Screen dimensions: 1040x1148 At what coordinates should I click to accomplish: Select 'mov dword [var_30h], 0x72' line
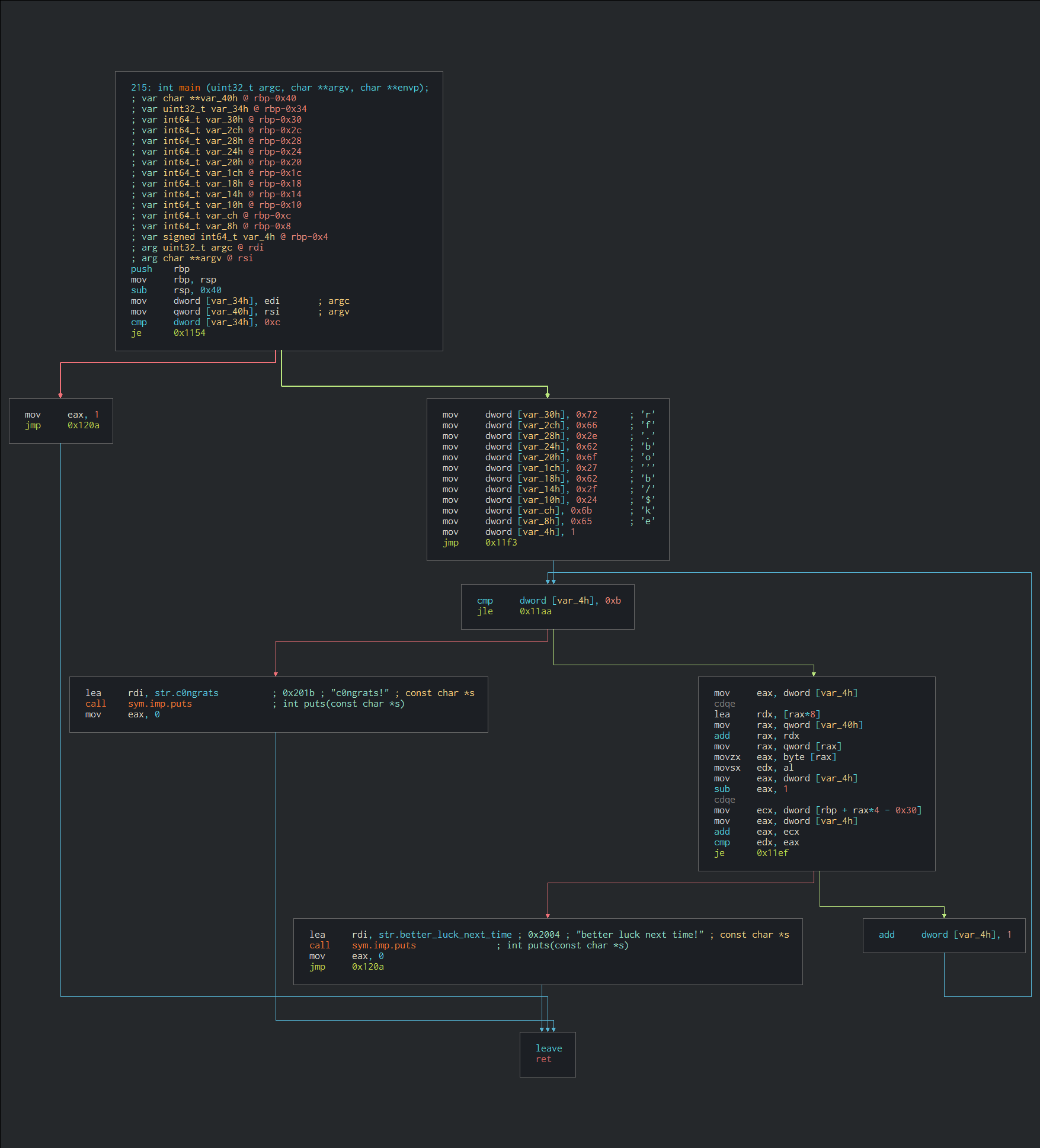point(520,415)
